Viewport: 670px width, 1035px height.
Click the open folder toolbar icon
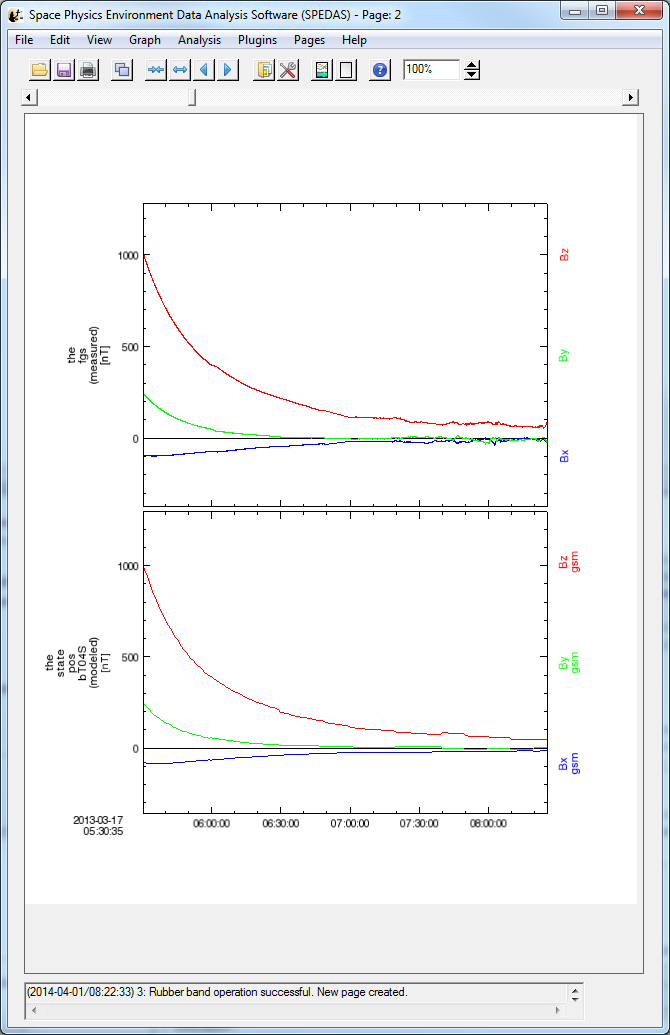pyautogui.click(x=40, y=70)
